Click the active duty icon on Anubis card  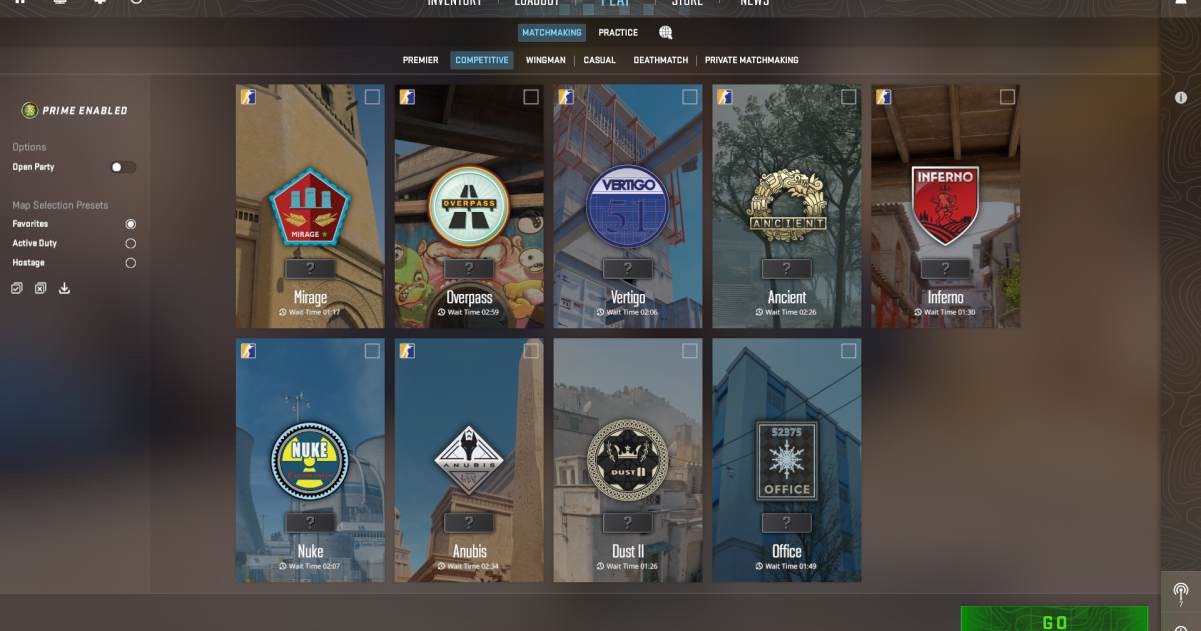[407, 351]
